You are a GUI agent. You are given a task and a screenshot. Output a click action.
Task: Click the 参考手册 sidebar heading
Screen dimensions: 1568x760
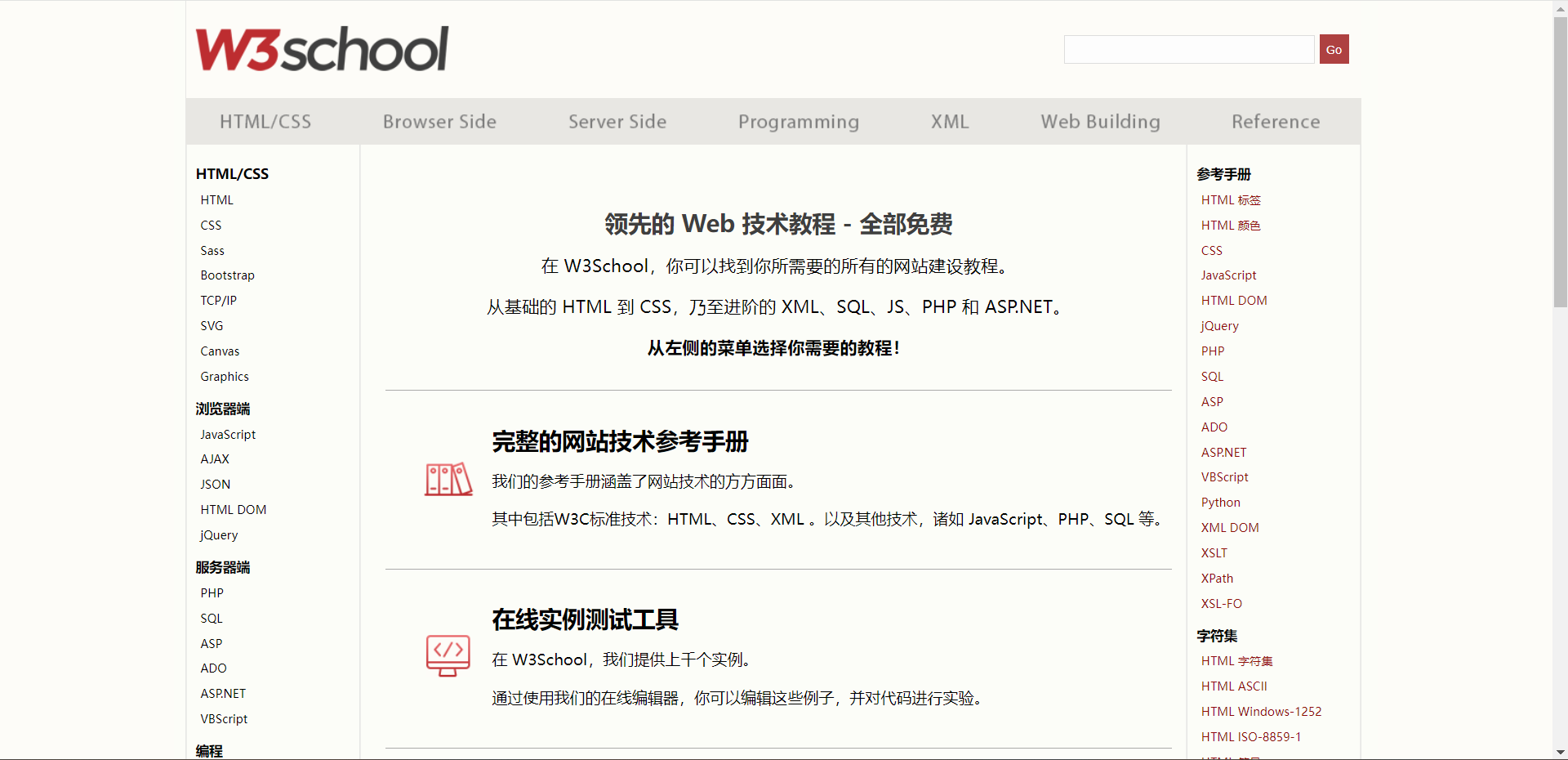[1223, 174]
